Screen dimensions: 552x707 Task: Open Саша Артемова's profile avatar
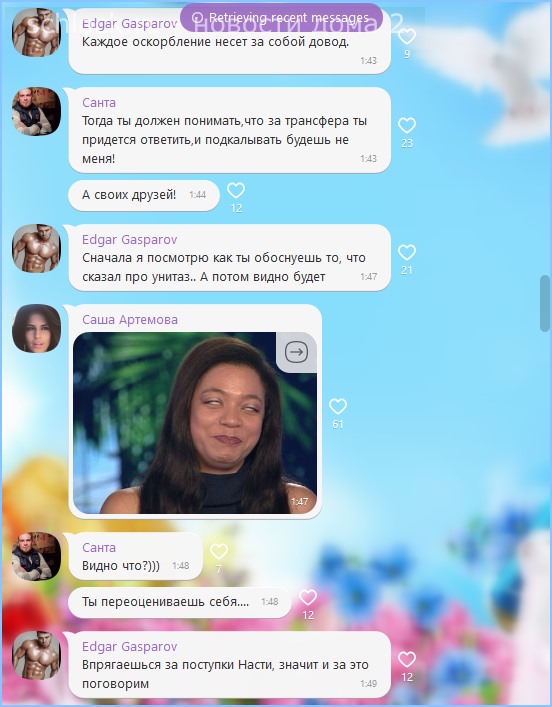tap(36, 328)
